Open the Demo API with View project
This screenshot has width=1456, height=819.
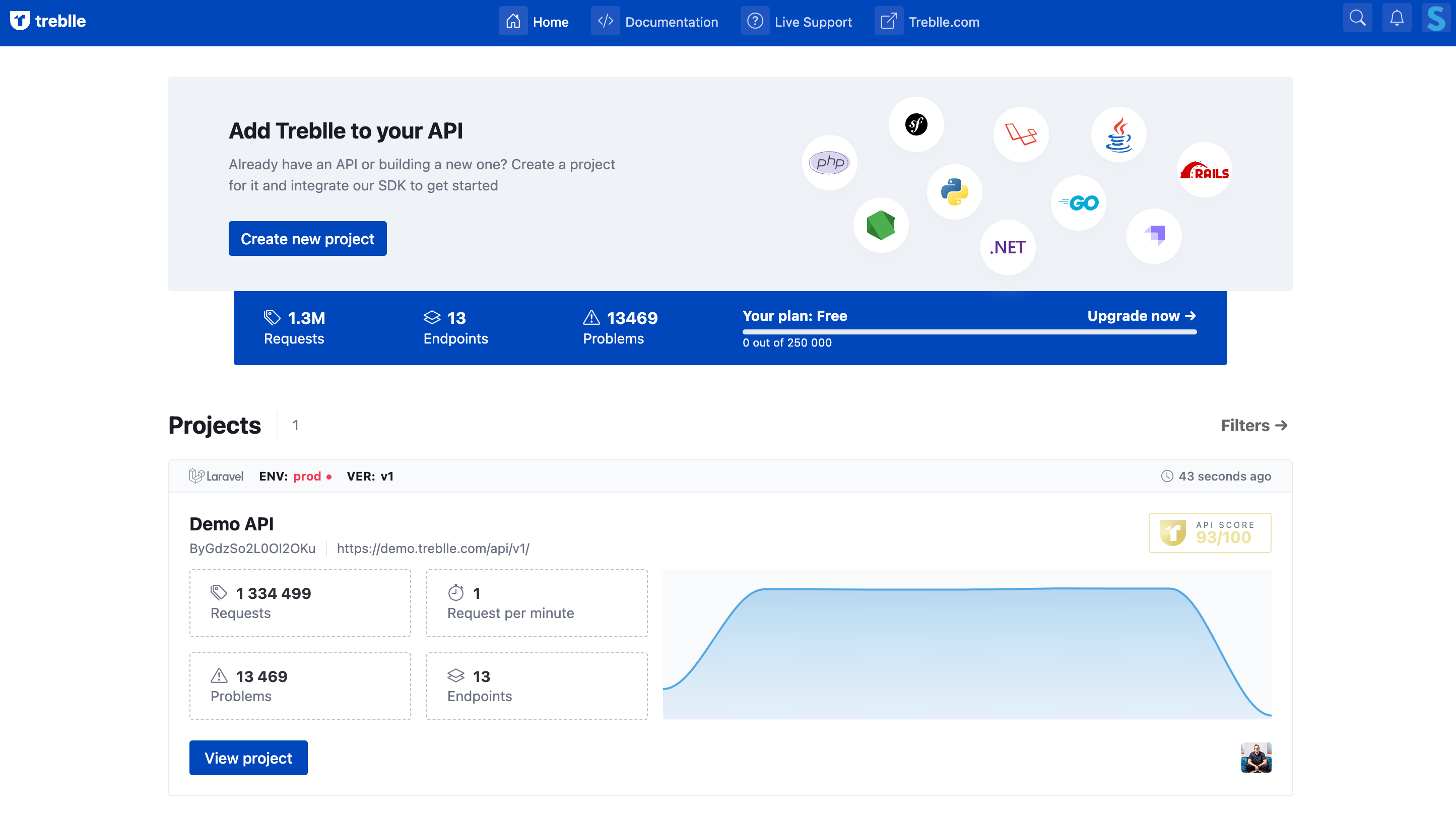coord(248,758)
